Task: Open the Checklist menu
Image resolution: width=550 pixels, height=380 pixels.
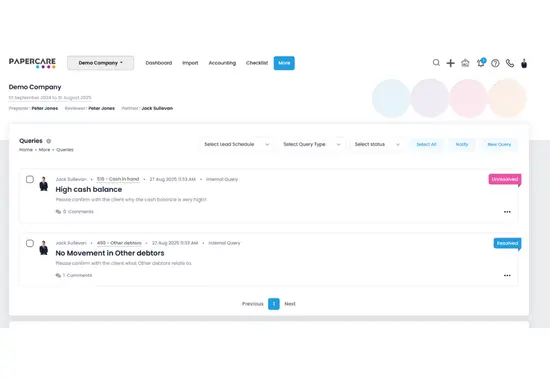Action: [x=257, y=63]
